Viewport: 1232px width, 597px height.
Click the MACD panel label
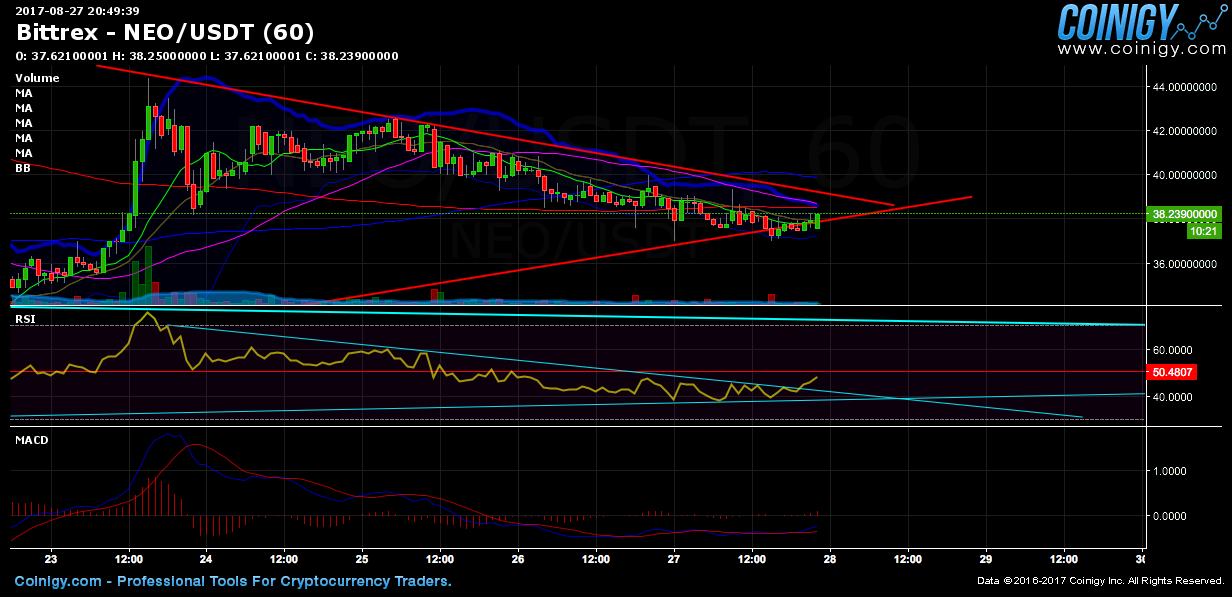(31, 439)
